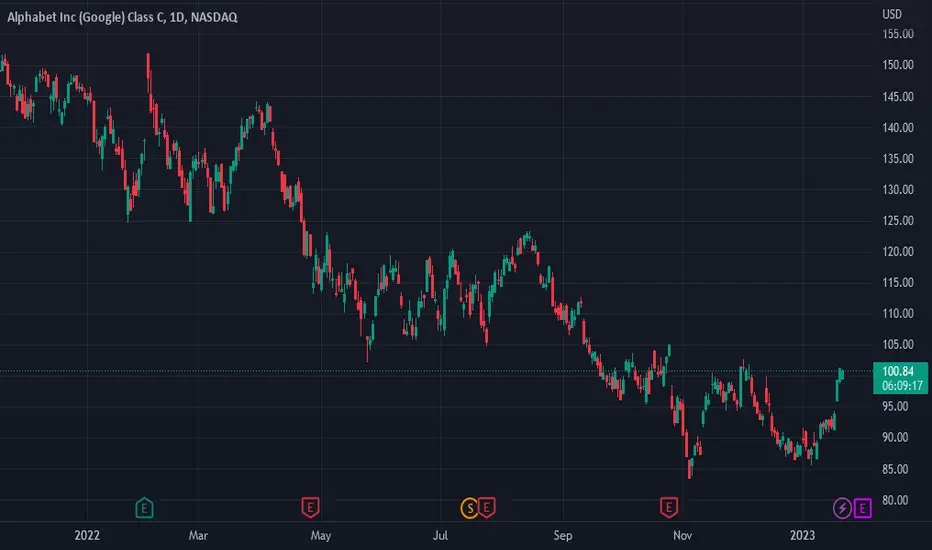Click the Sep label on time axis
The width and height of the screenshot is (932, 550).
[x=562, y=535]
